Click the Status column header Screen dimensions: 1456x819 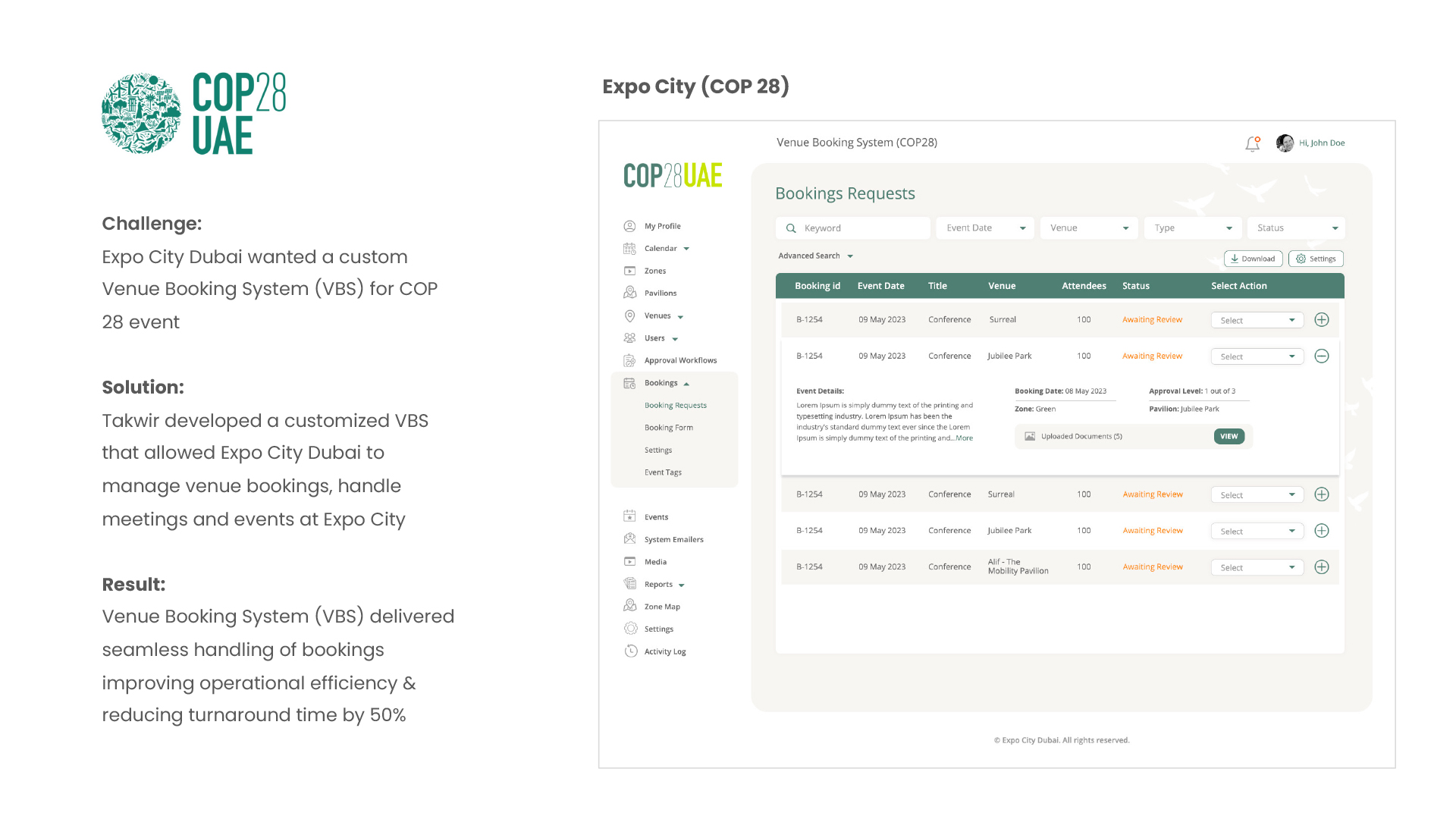click(1136, 286)
